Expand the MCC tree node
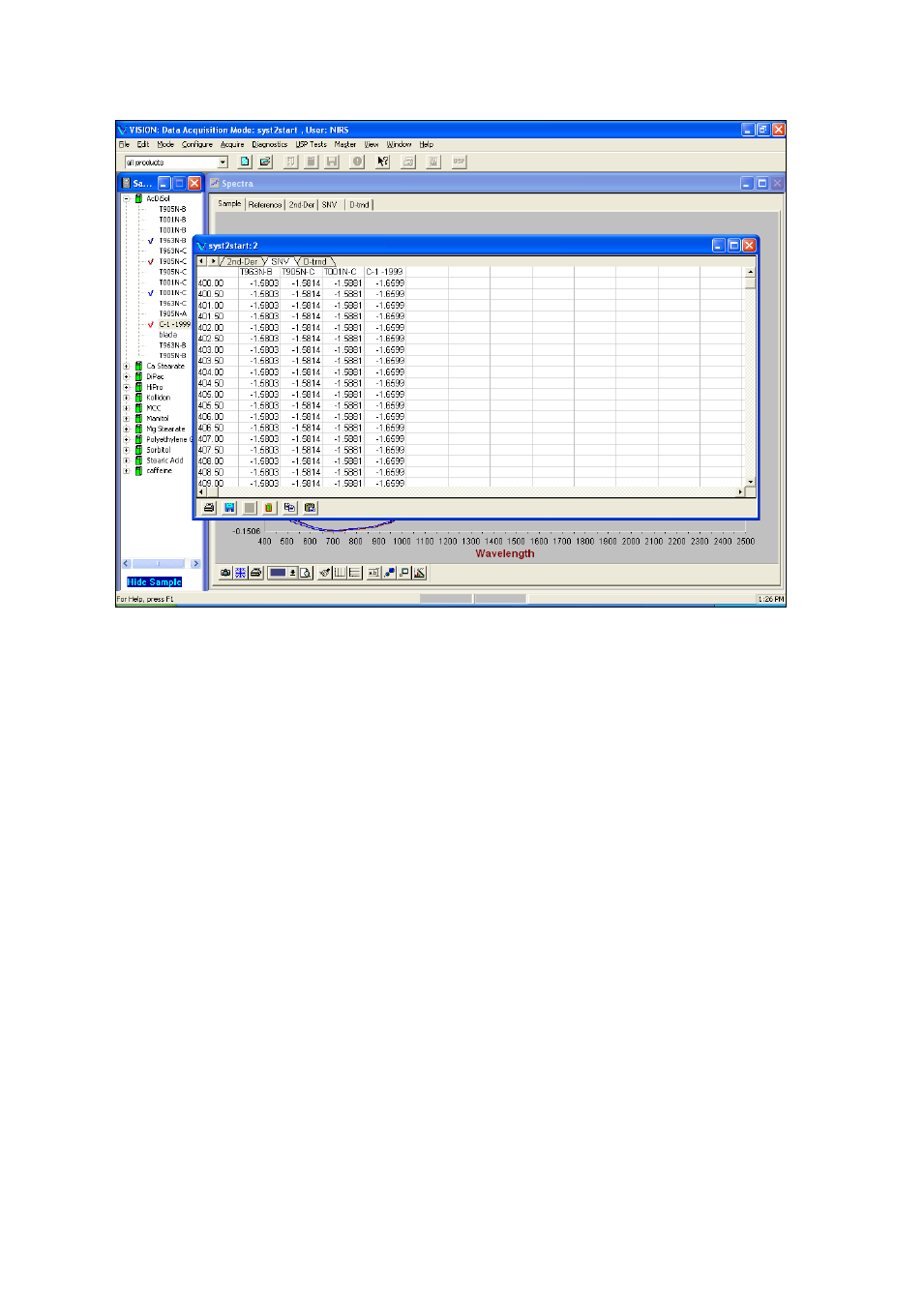The image size is (924, 1306). 126,408
